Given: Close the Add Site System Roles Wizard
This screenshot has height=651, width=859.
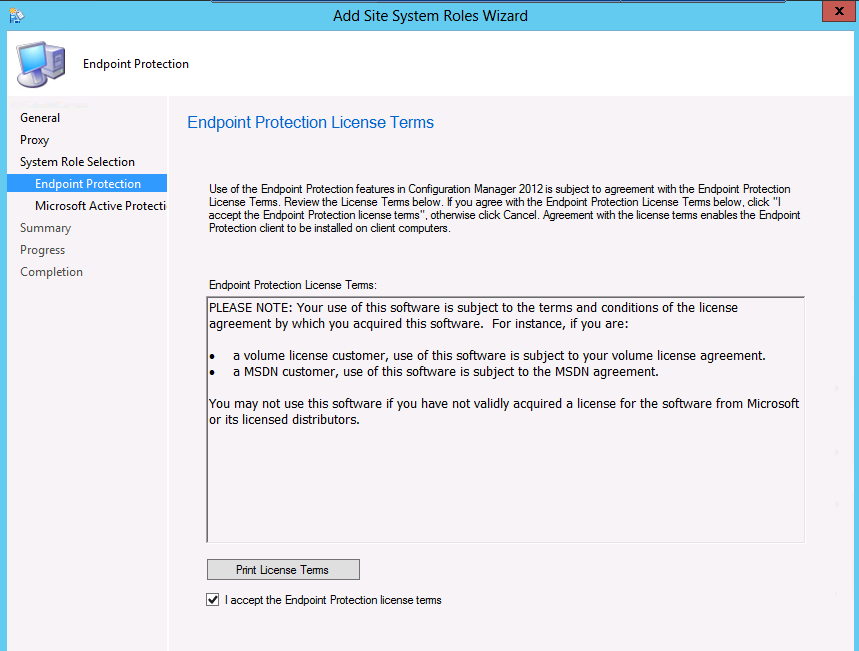Looking at the screenshot, I should (838, 11).
